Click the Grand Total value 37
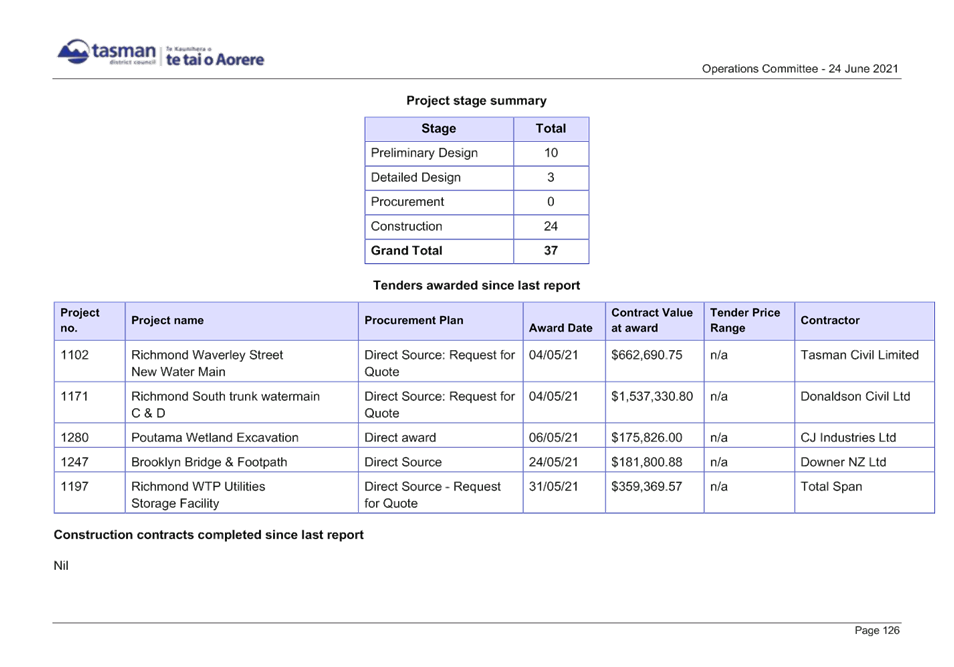954x667 pixels. pos(551,250)
